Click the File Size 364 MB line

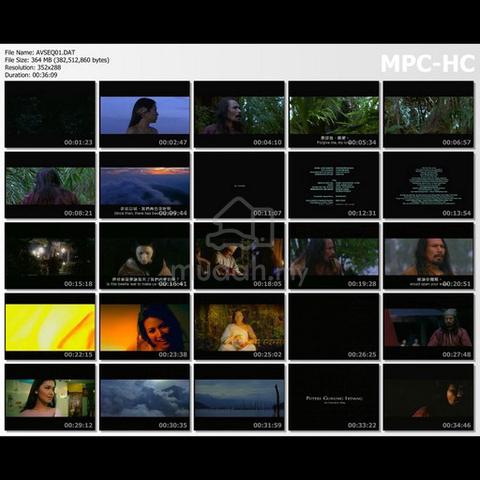click(x=57, y=60)
